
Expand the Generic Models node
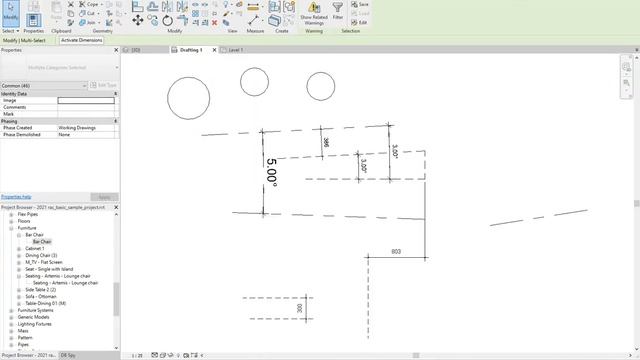click(11, 317)
